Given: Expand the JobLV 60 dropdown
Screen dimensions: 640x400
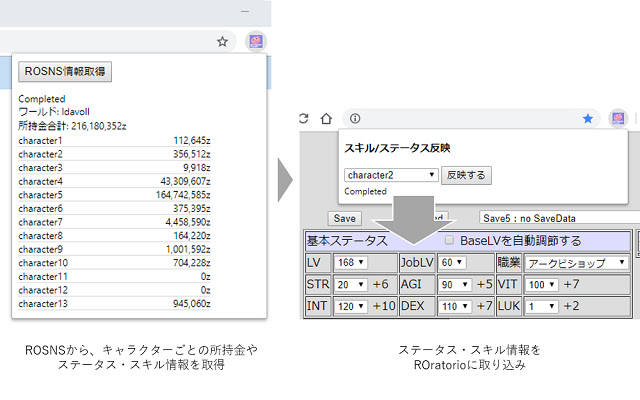Looking at the screenshot, I should [x=453, y=262].
